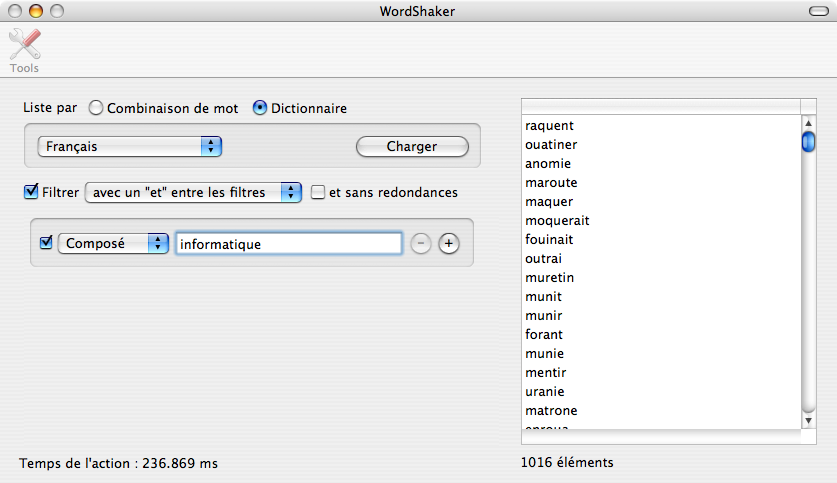The width and height of the screenshot is (837, 483).
Task: Remove the filter with the minus button
Action: pos(421,243)
